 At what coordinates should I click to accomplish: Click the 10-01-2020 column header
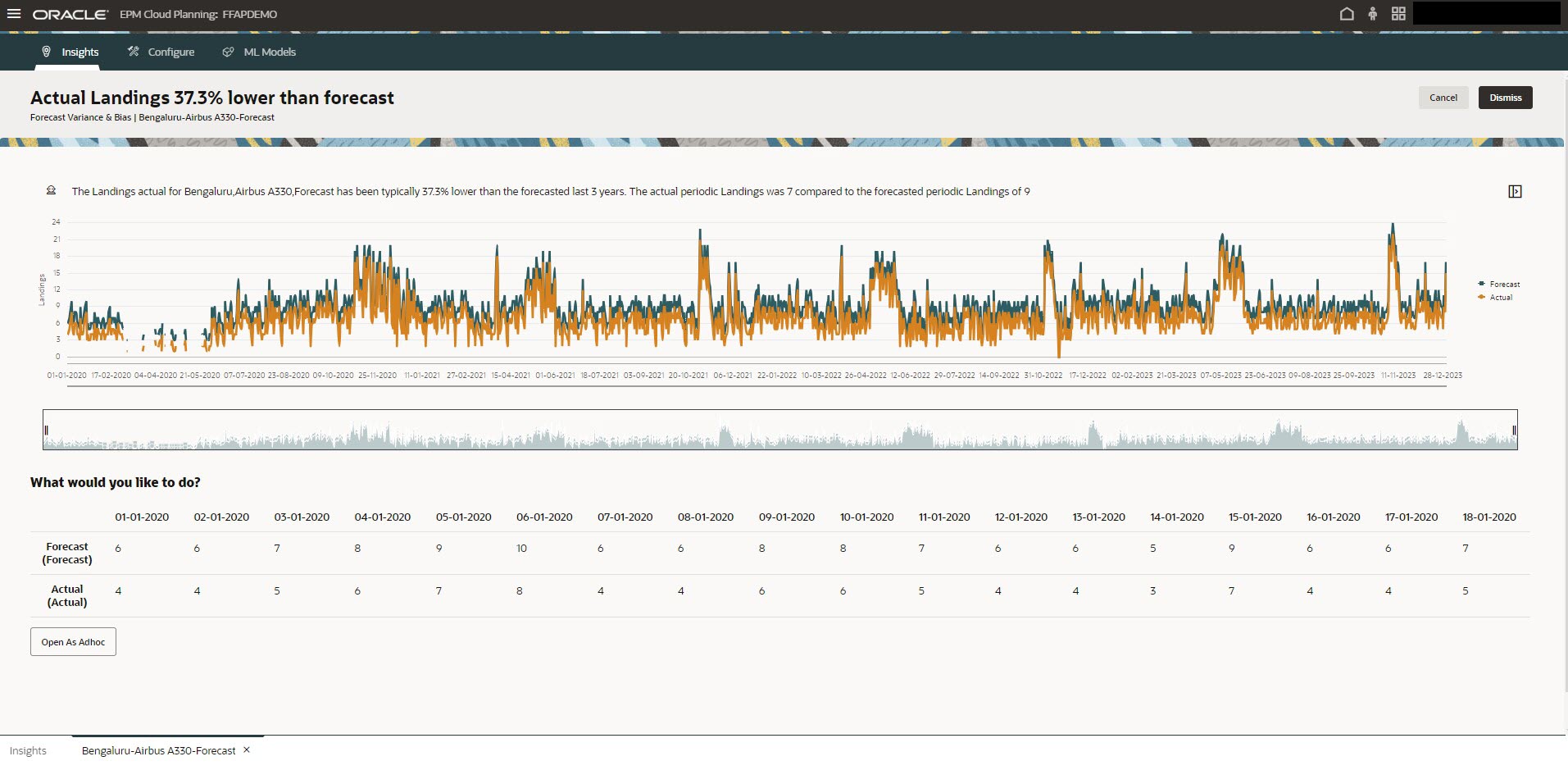tap(867, 517)
